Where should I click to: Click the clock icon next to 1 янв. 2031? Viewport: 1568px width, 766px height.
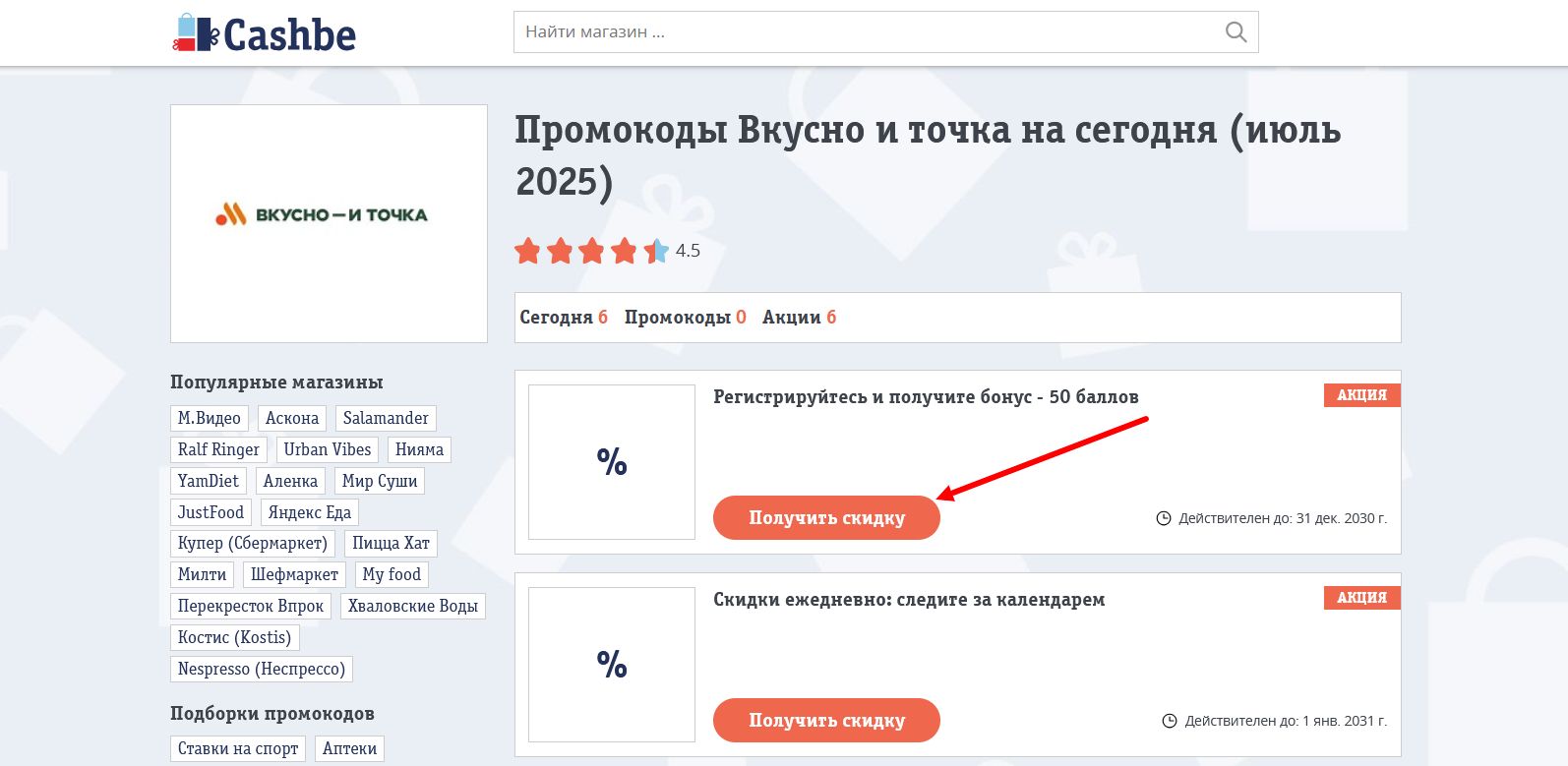coord(1170,721)
